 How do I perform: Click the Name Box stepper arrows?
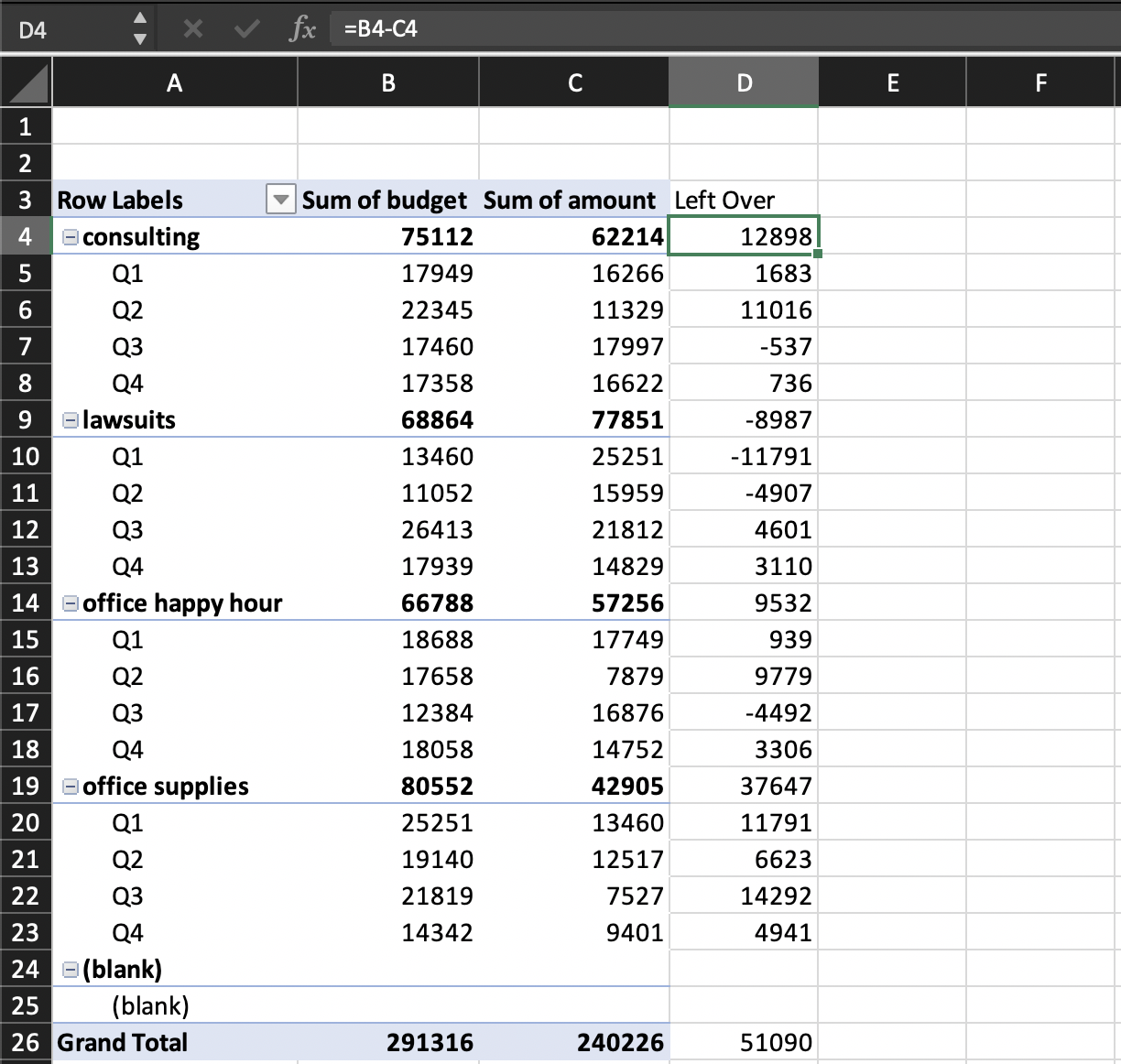pyautogui.click(x=139, y=29)
